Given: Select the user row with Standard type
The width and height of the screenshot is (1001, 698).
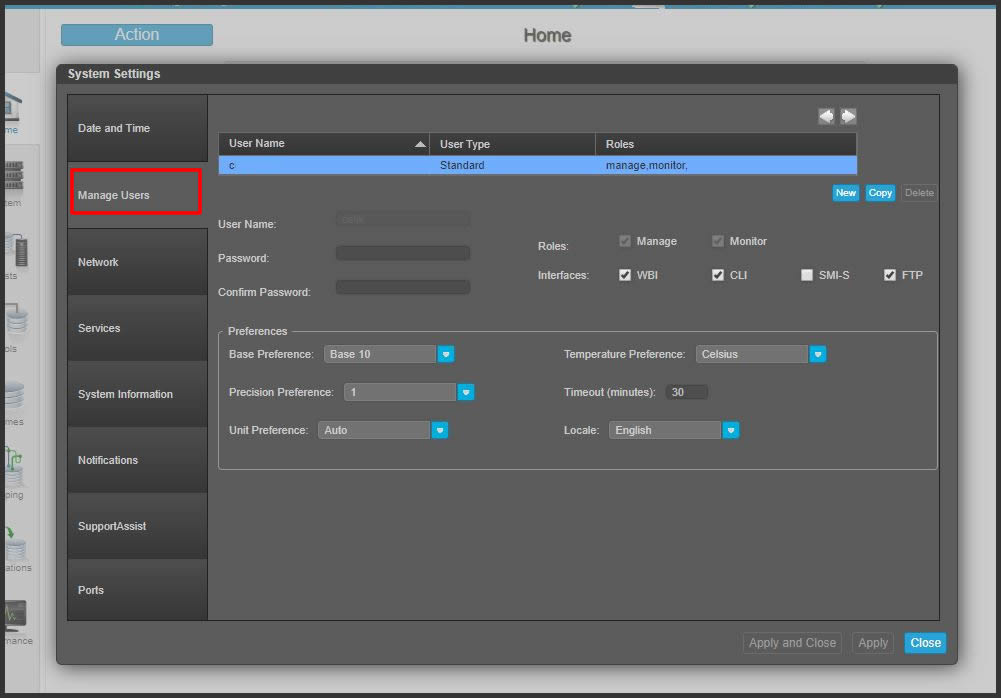Looking at the screenshot, I should [x=538, y=165].
